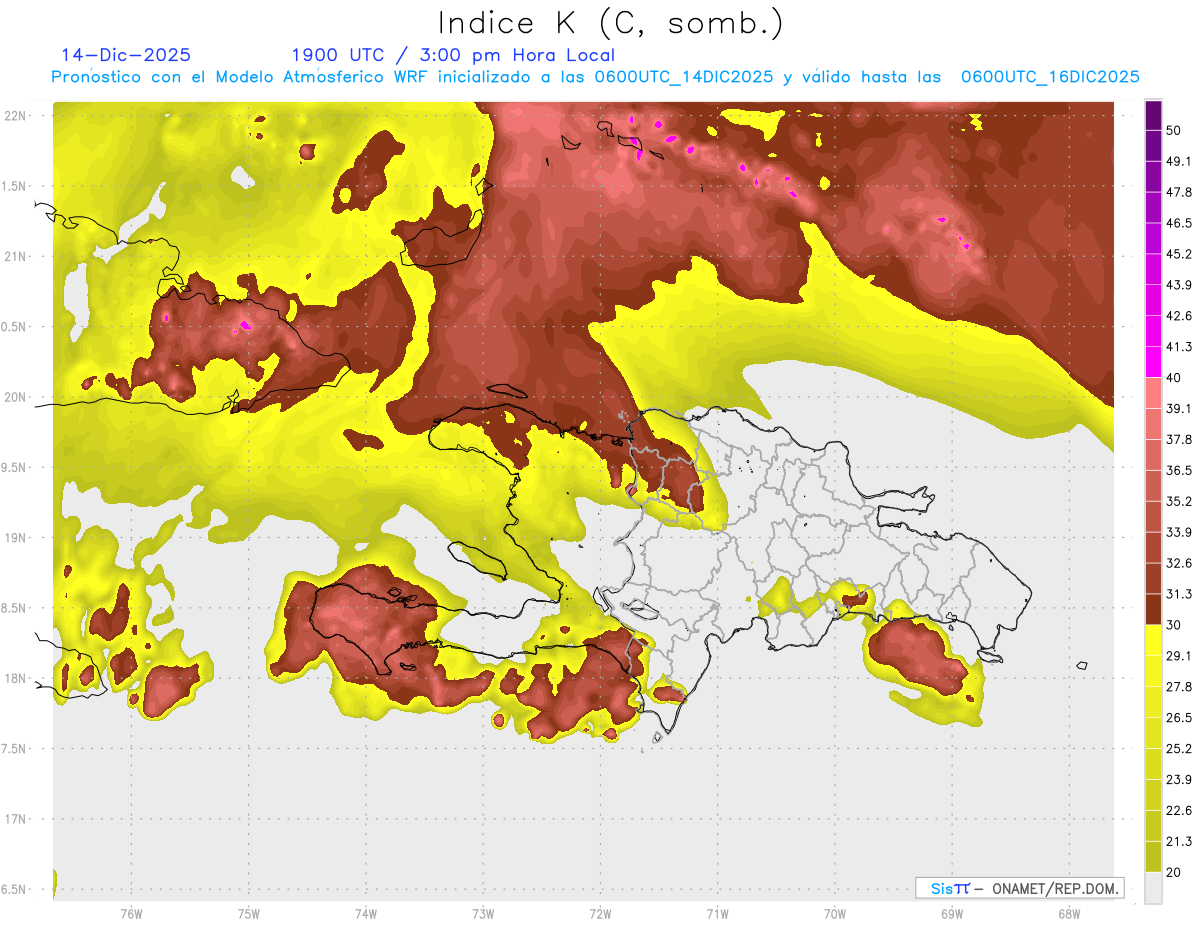Click the legend value 46.5
This screenshot has height=927, width=1200.
(x=1178, y=223)
